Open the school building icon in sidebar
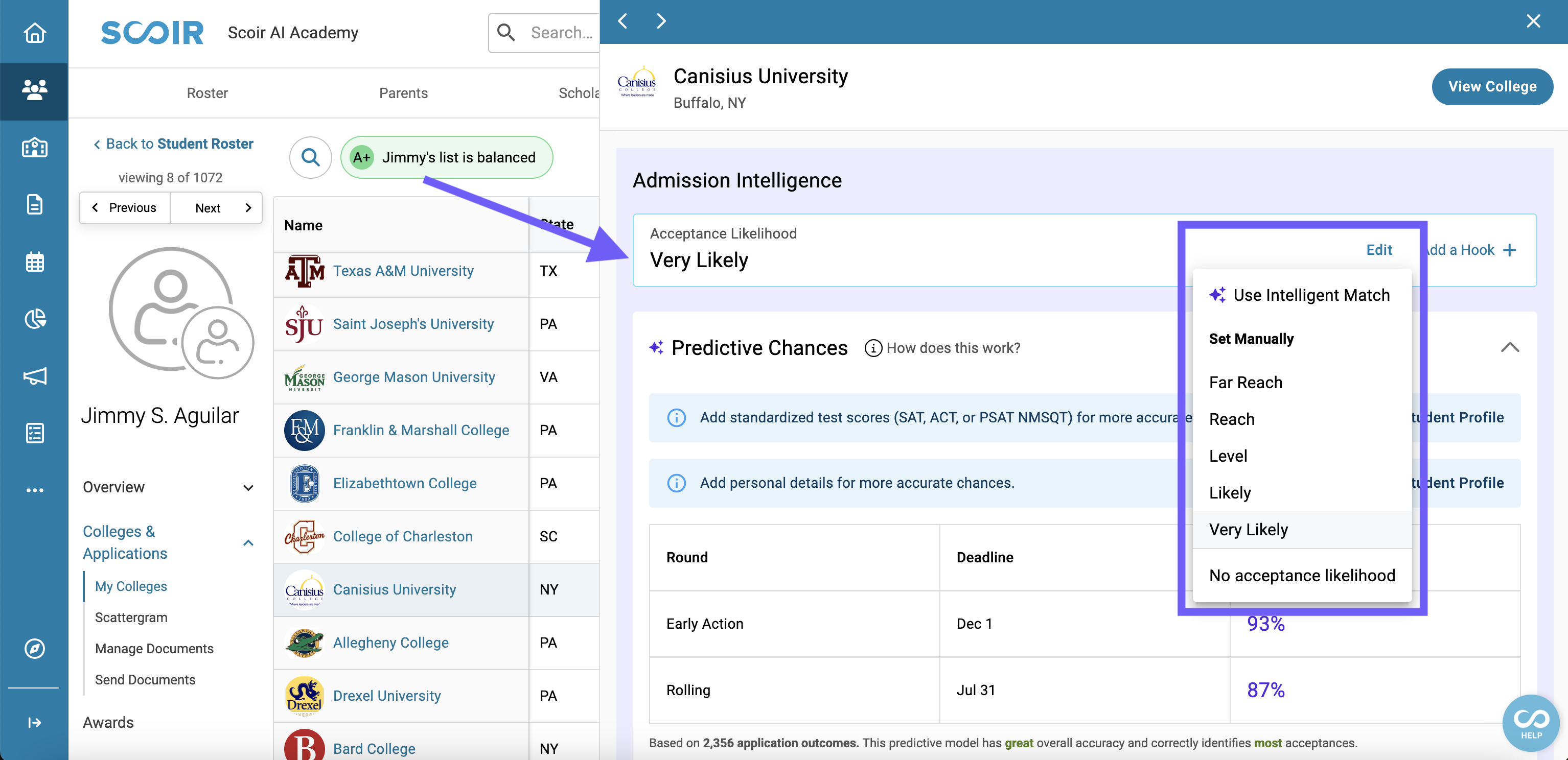 (x=34, y=148)
